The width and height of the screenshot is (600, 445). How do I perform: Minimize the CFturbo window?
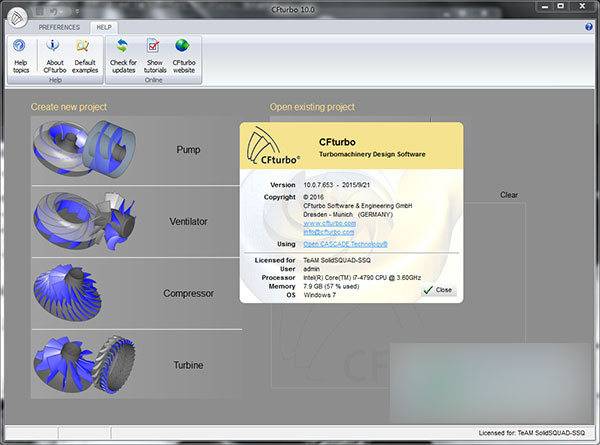tap(545, 7)
